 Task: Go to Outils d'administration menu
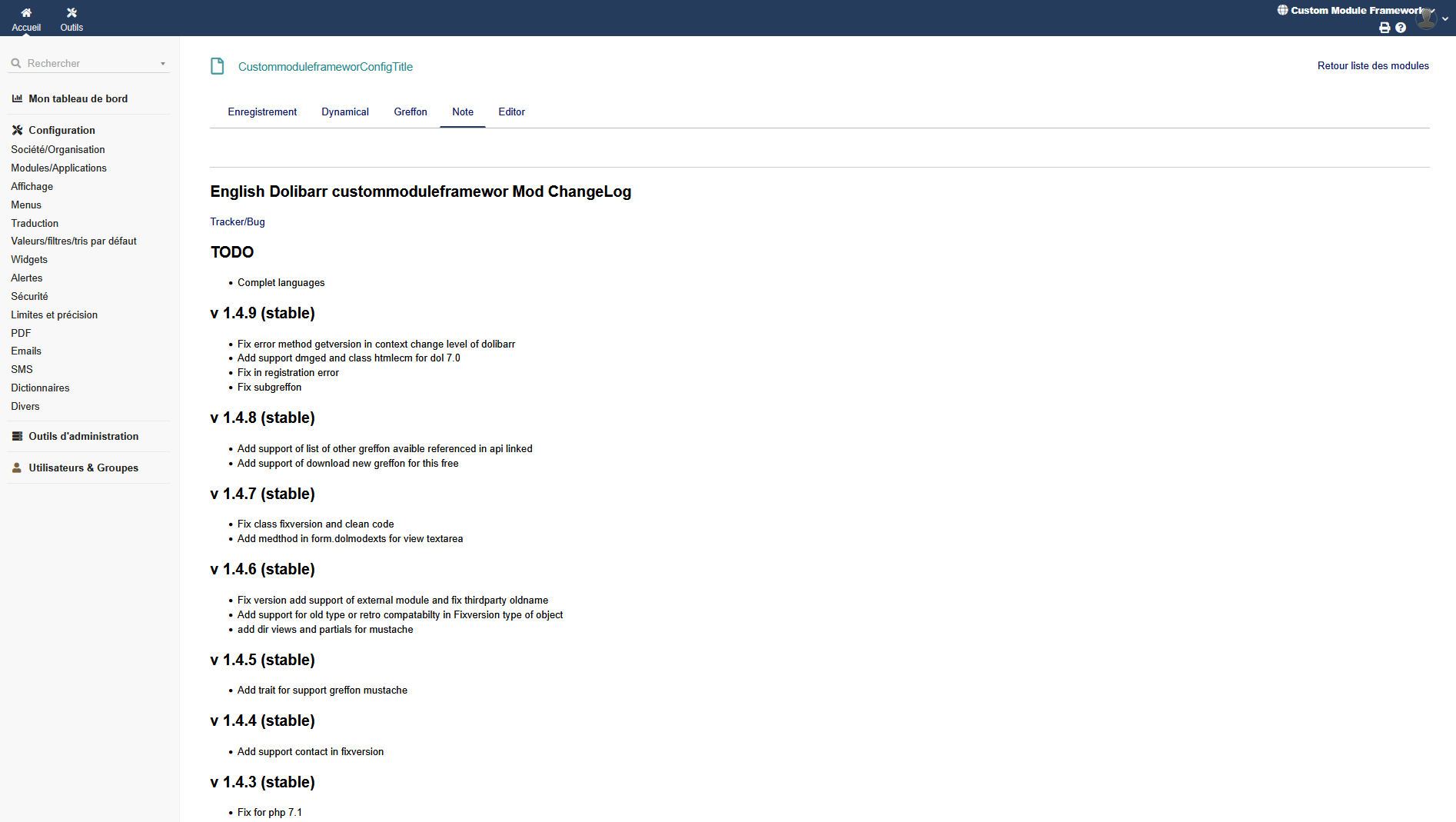coord(83,436)
